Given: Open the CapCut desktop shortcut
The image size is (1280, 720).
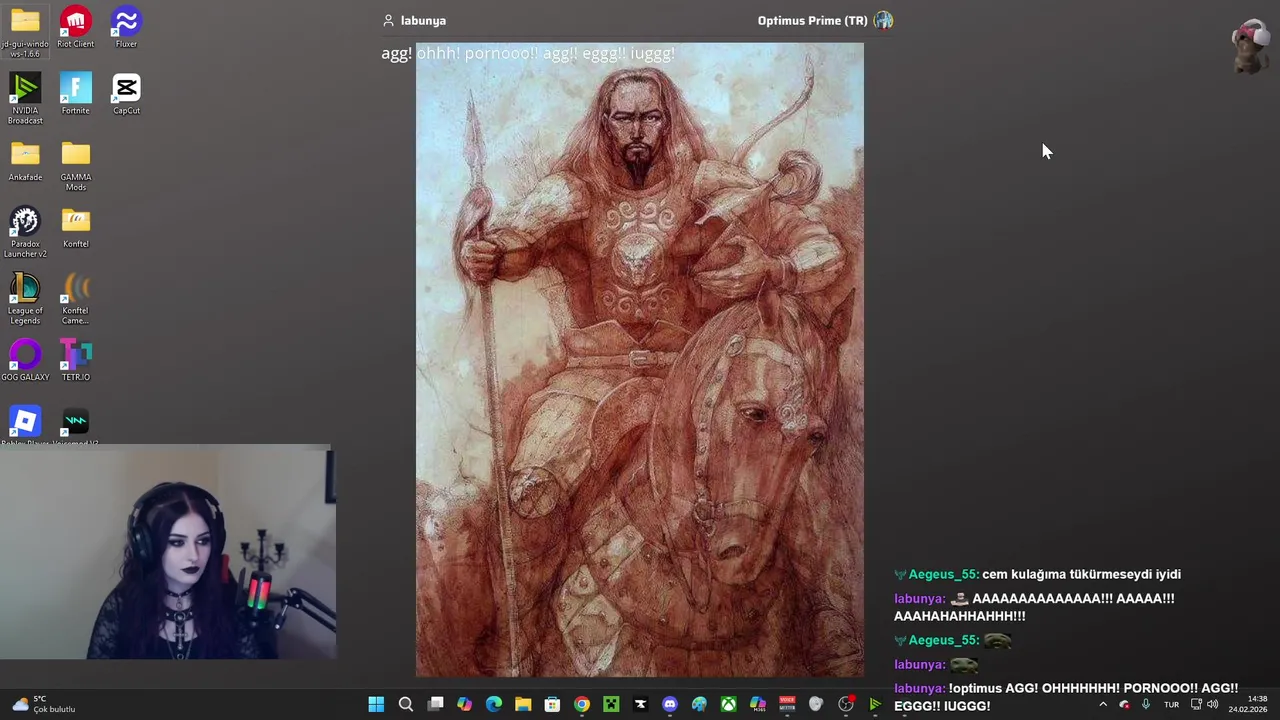Looking at the screenshot, I should tap(126, 93).
